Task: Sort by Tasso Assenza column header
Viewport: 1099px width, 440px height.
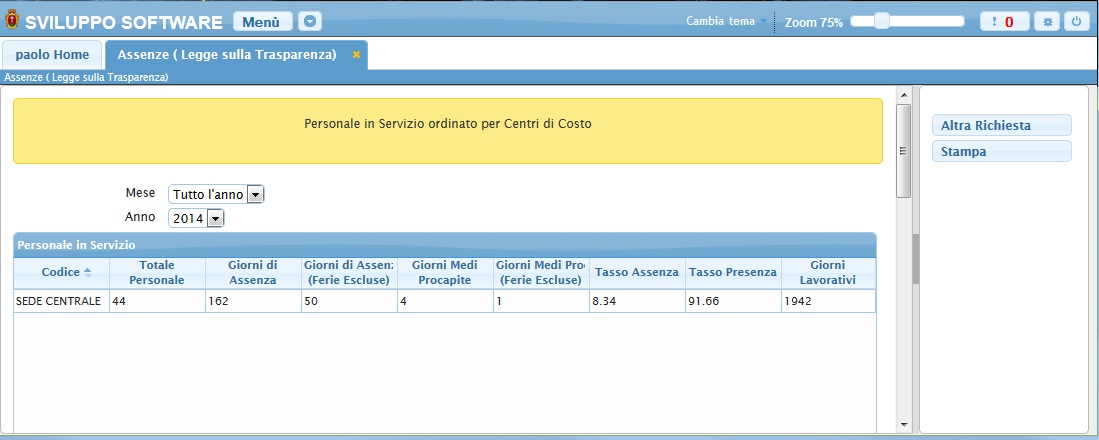Action: coord(636,273)
